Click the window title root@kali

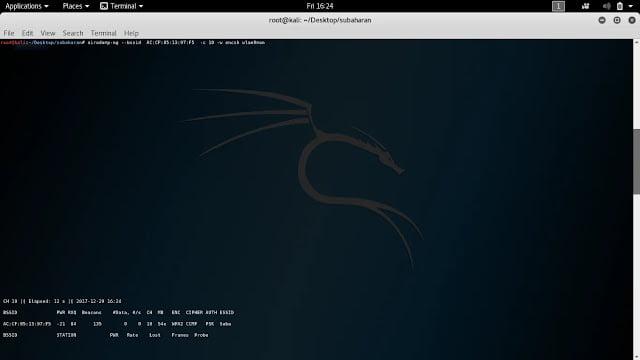[x=320, y=20]
